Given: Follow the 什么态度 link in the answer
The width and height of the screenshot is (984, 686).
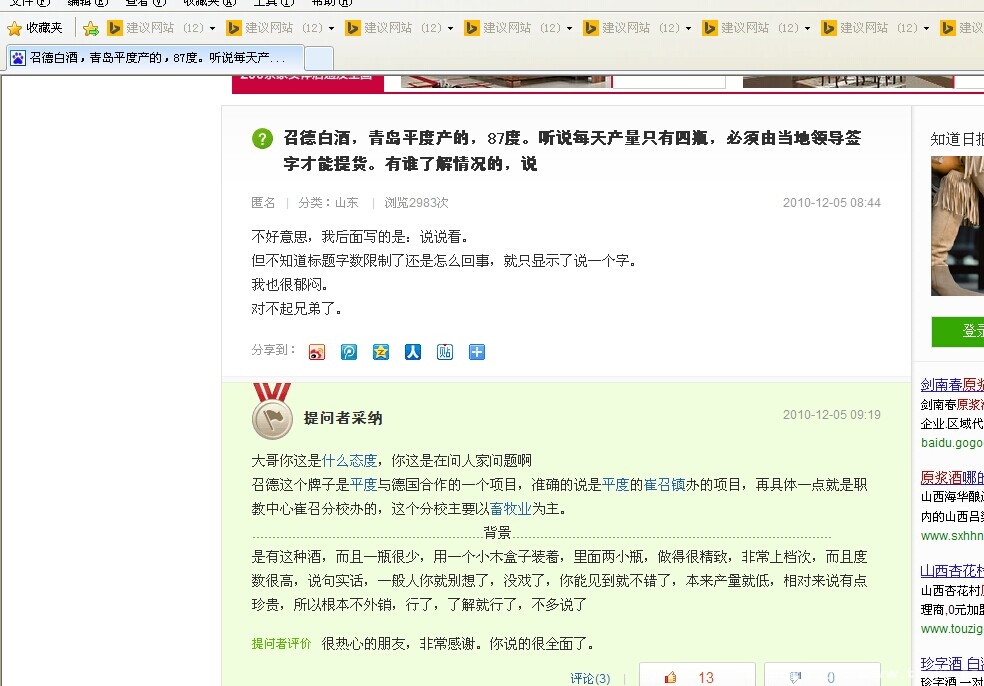Looking at the screenshot, I should point(350,461).
